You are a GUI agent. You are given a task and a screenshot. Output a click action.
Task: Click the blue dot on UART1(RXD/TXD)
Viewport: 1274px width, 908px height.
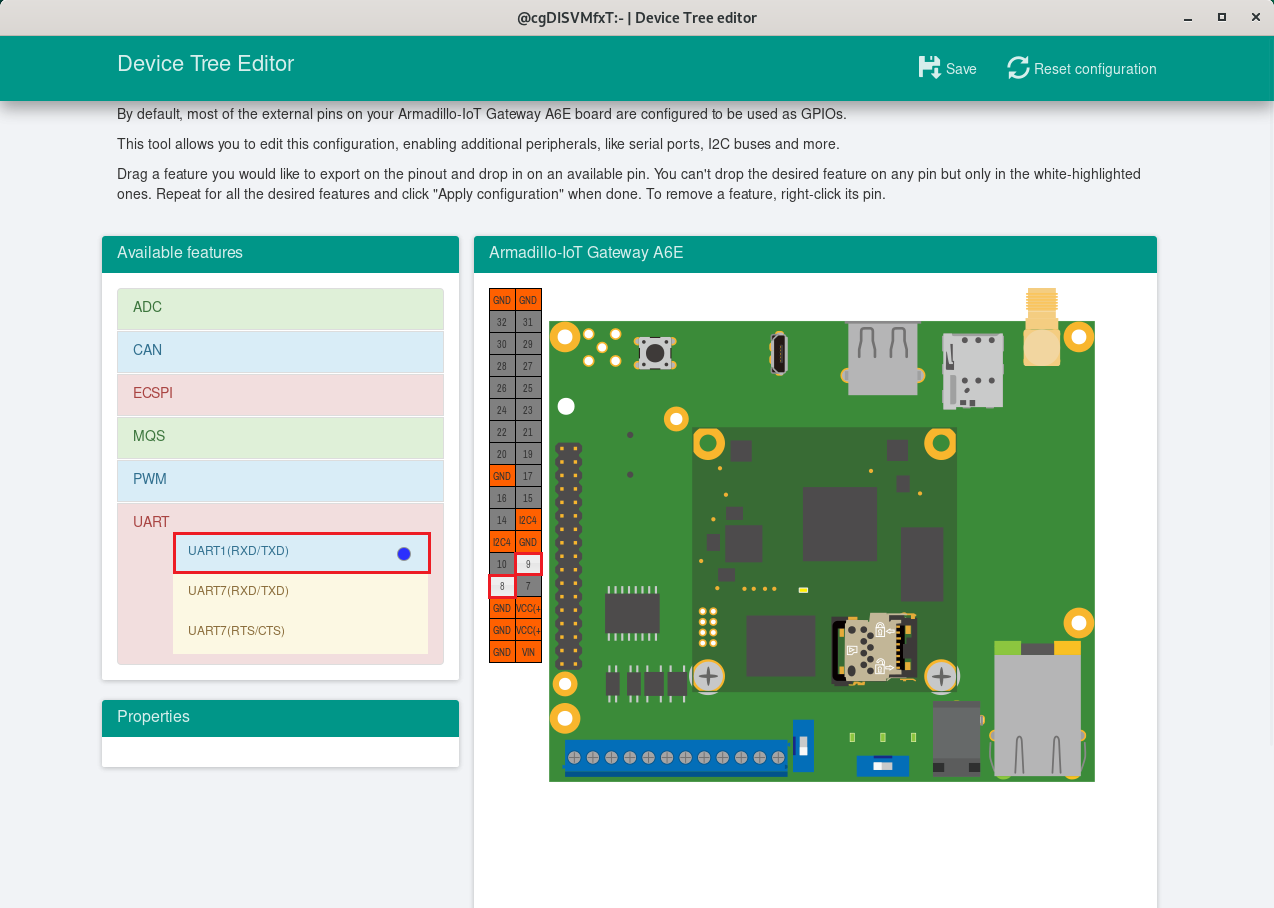click(x=404, y=554)
